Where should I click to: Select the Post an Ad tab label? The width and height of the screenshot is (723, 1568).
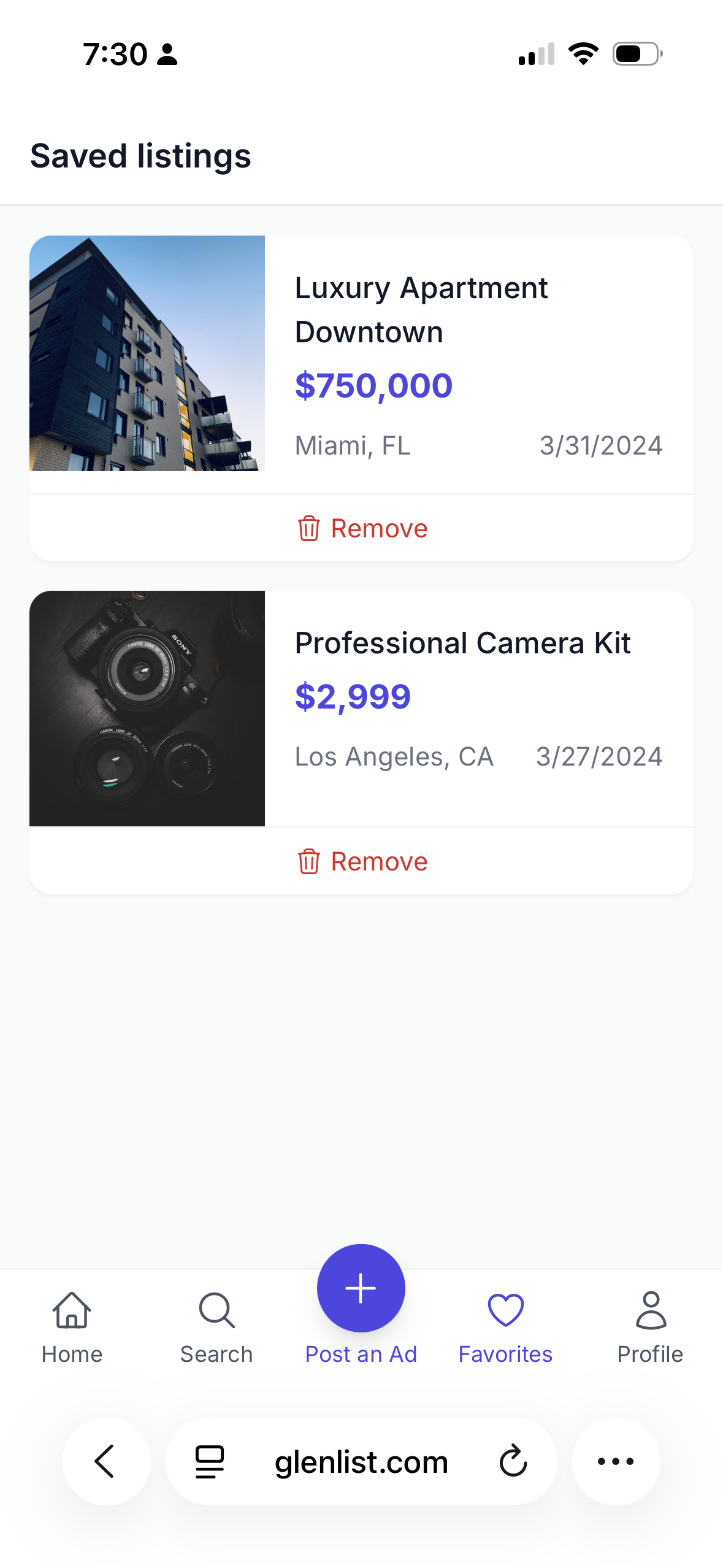[361, 1354]
